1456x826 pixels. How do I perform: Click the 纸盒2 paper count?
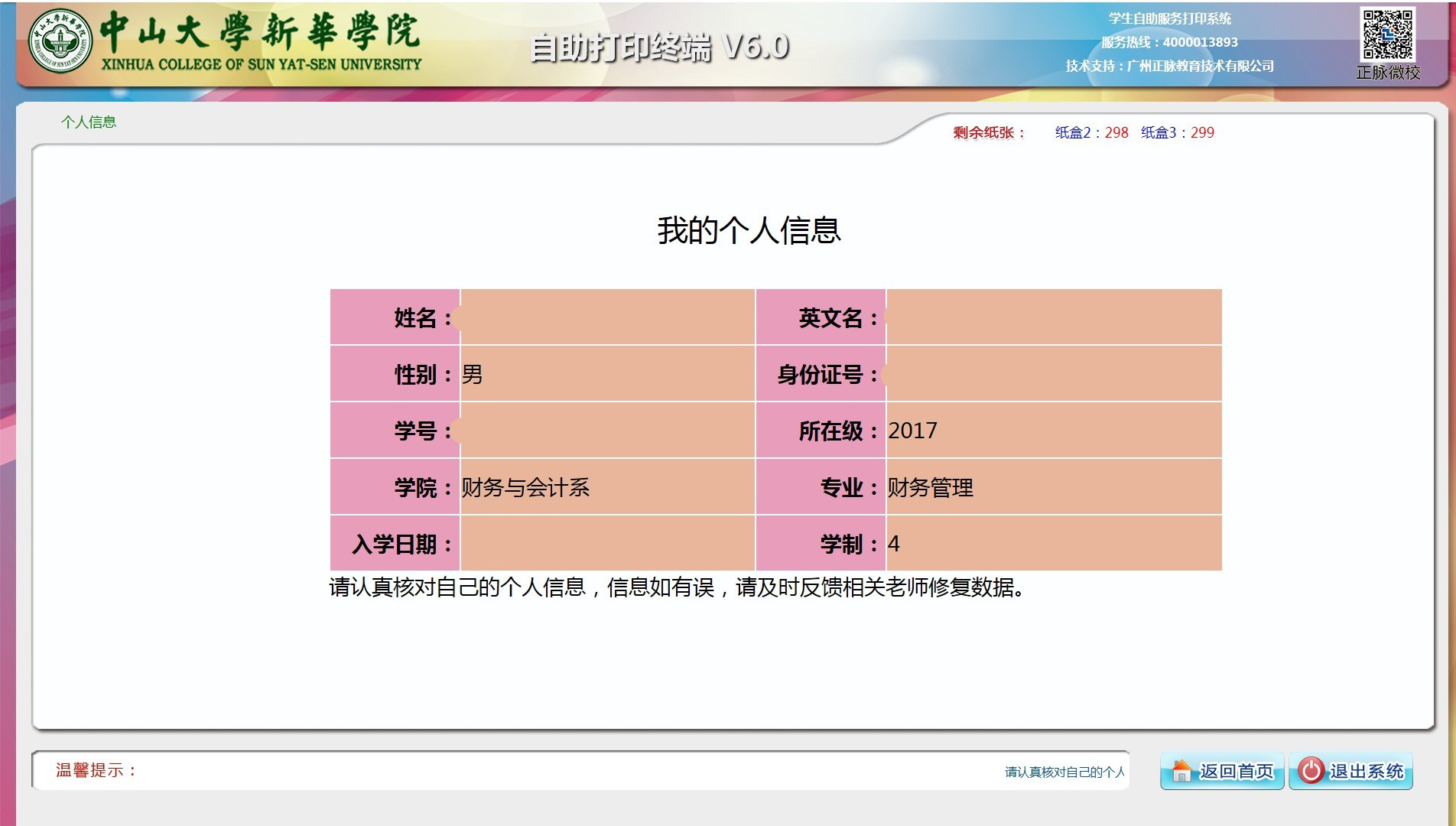point(1091,133)
